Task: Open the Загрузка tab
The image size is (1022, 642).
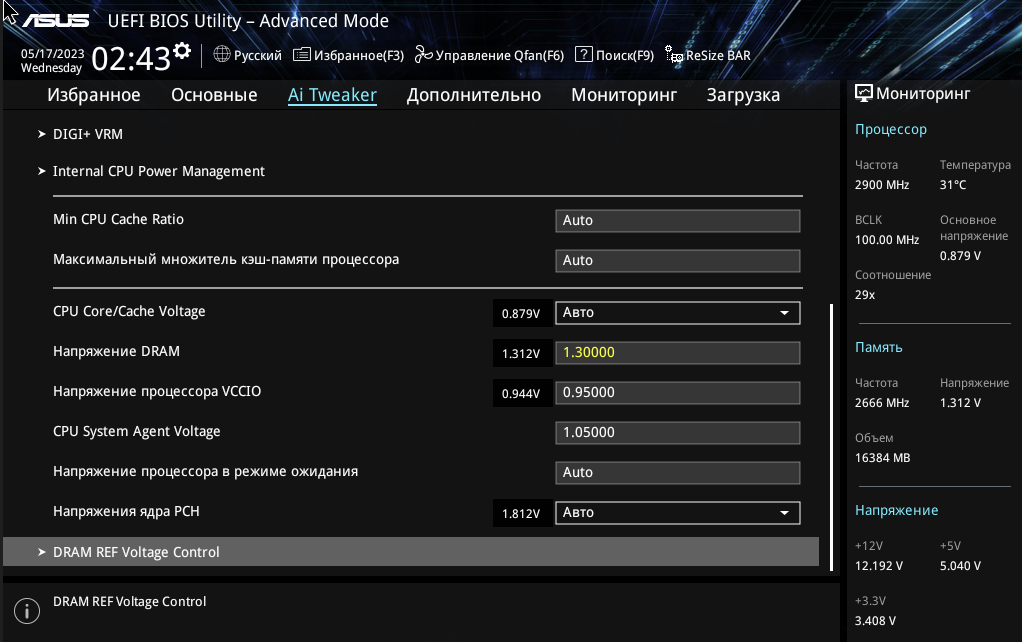Action: coord(743,95)
